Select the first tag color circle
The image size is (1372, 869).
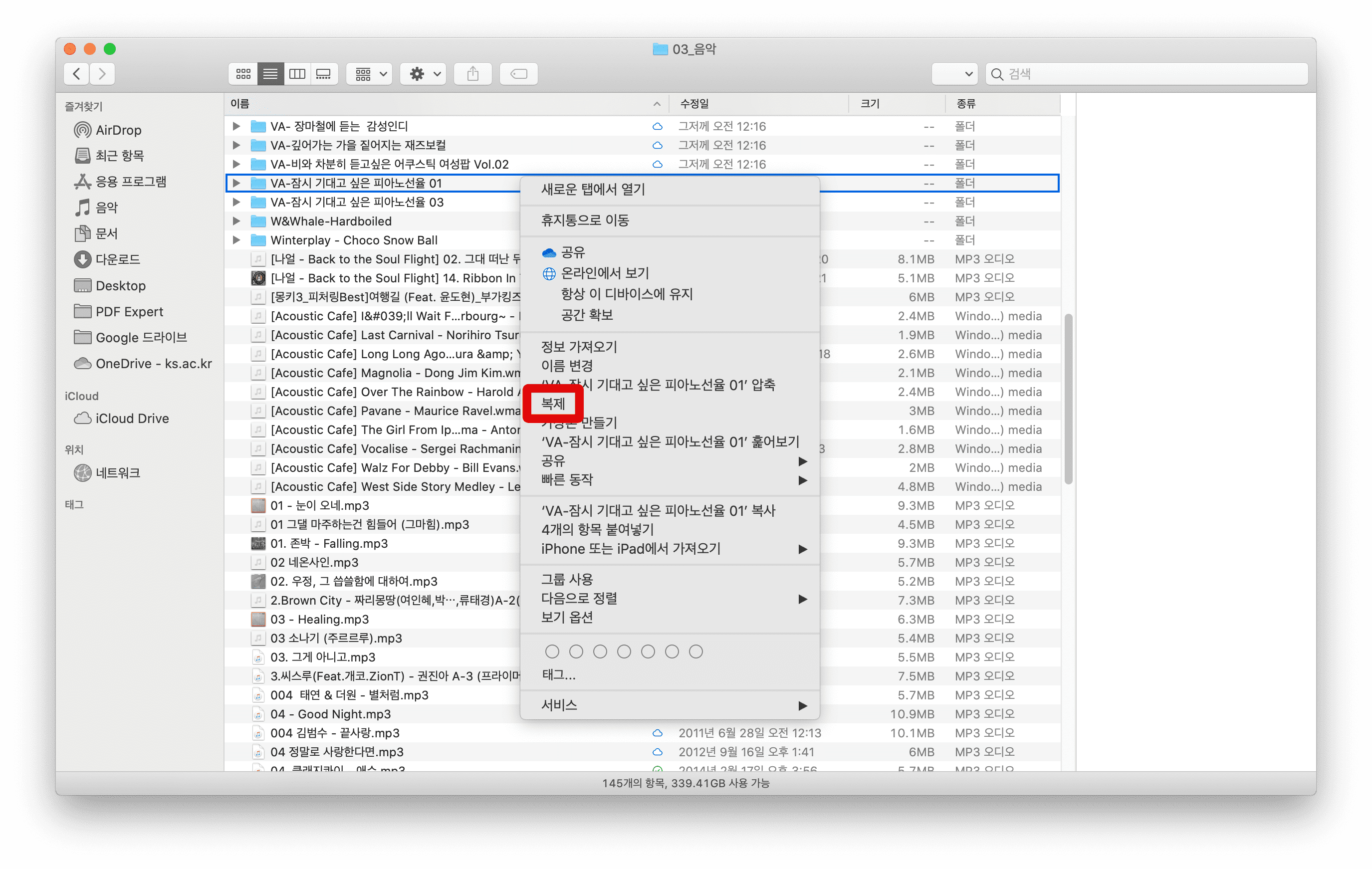pos(551,652)
